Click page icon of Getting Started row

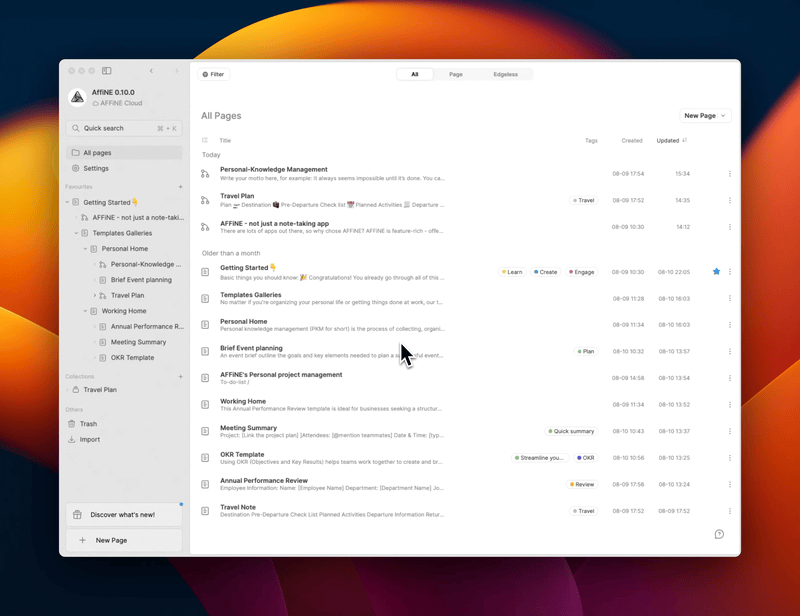click(x=205, y=272)
